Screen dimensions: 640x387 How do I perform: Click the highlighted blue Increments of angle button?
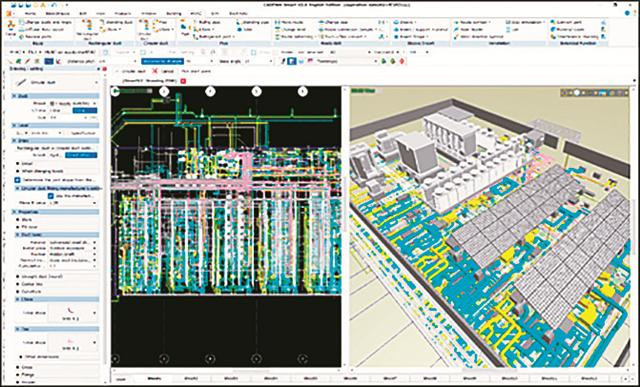pos(162,61)
